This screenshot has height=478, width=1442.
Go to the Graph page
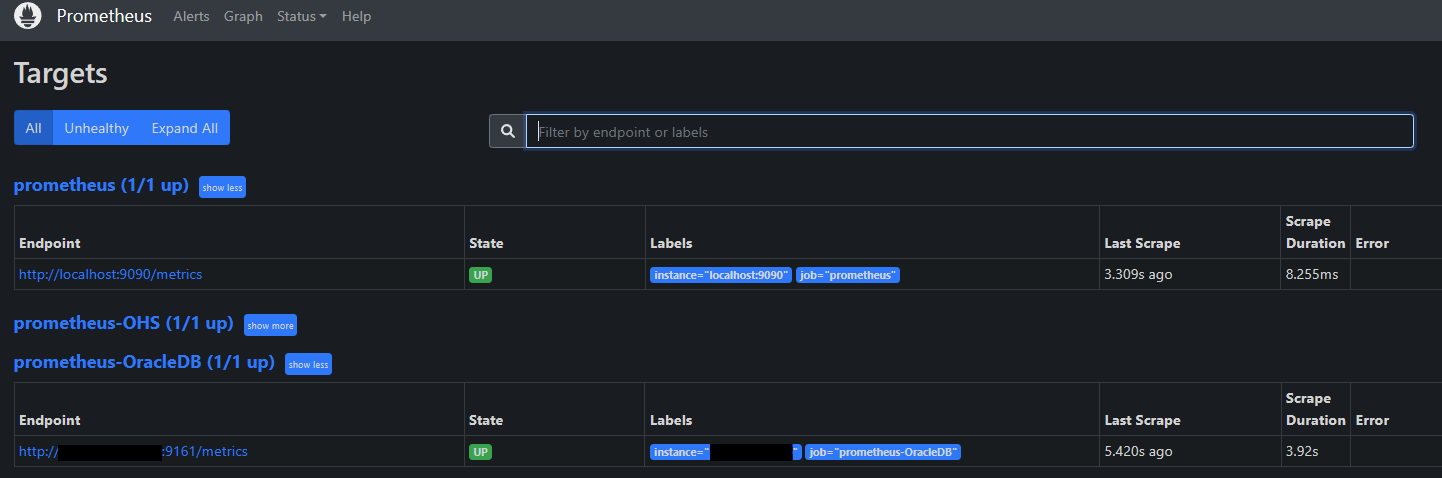point(243,16)
